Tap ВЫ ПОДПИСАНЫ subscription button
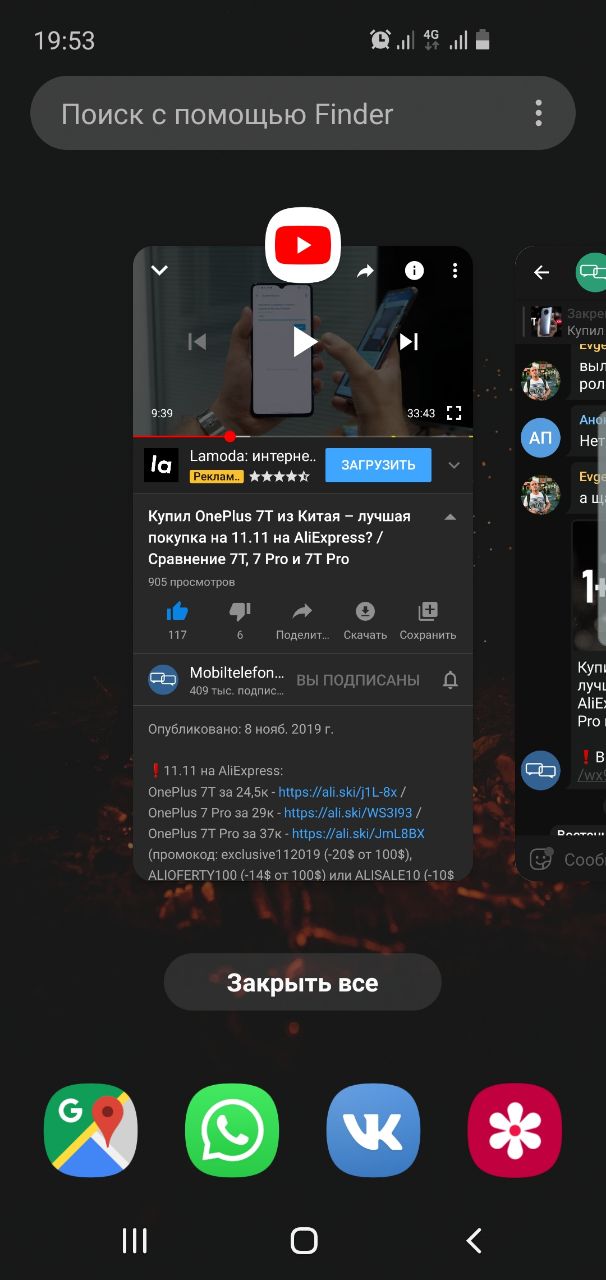The height and width of the screenshot is (1280, 606). click(358, 680)
